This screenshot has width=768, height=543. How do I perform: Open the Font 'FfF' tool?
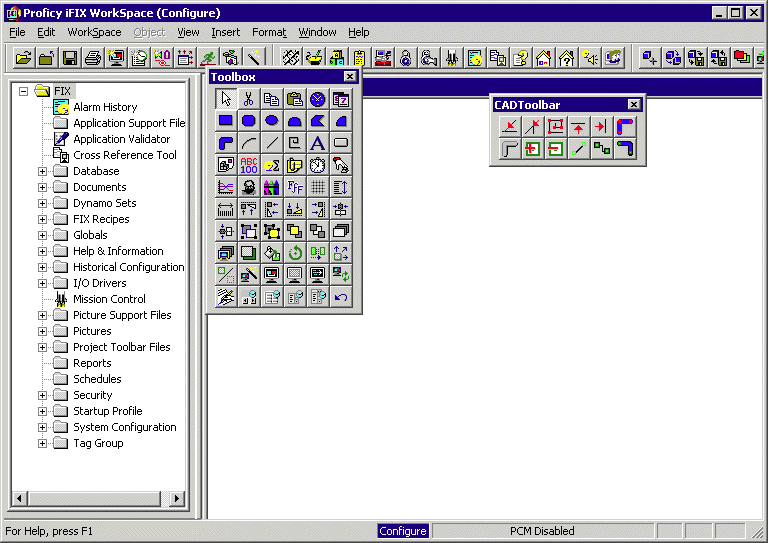(295, 187)
